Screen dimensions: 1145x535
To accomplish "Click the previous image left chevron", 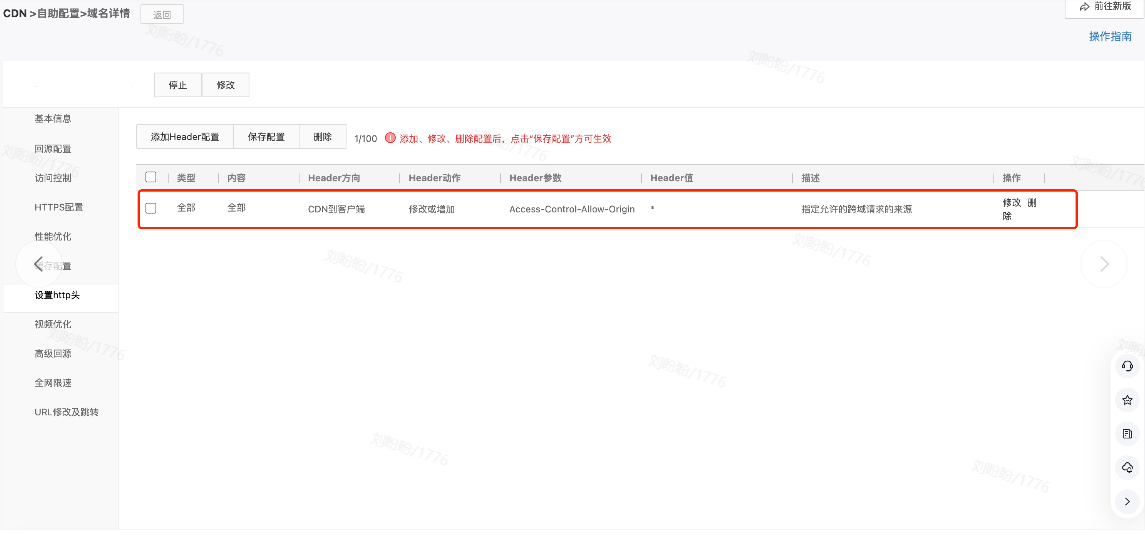I will click(38, 264).
